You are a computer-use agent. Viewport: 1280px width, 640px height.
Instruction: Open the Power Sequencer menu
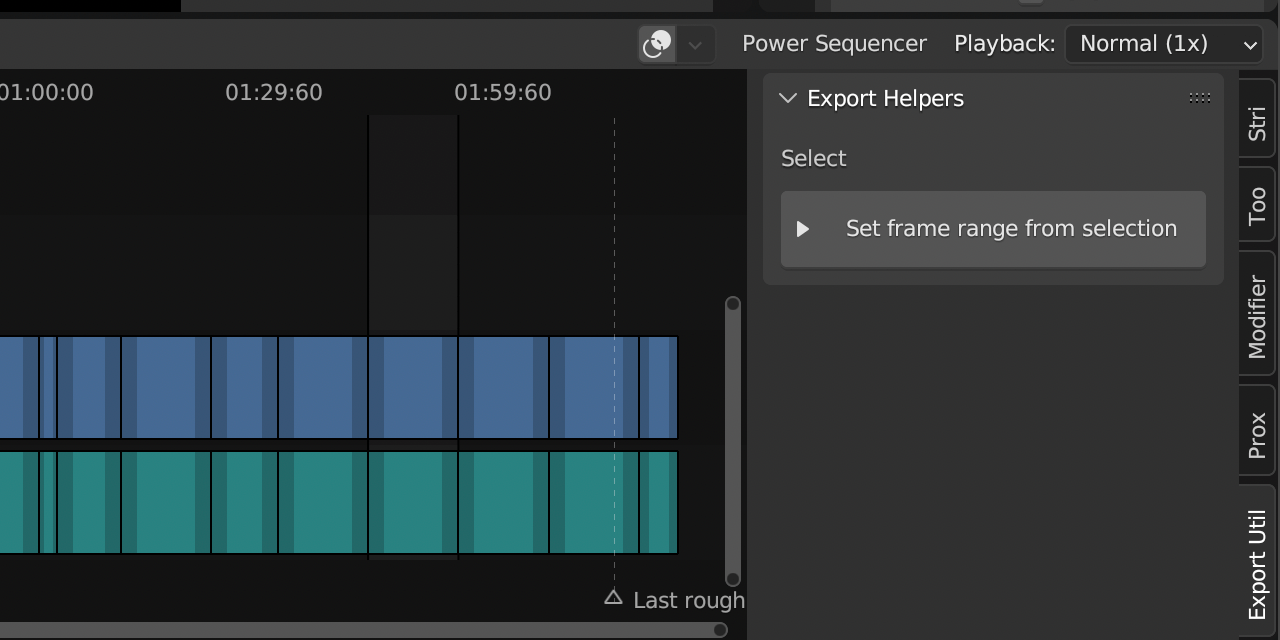[x=834, y=43]
